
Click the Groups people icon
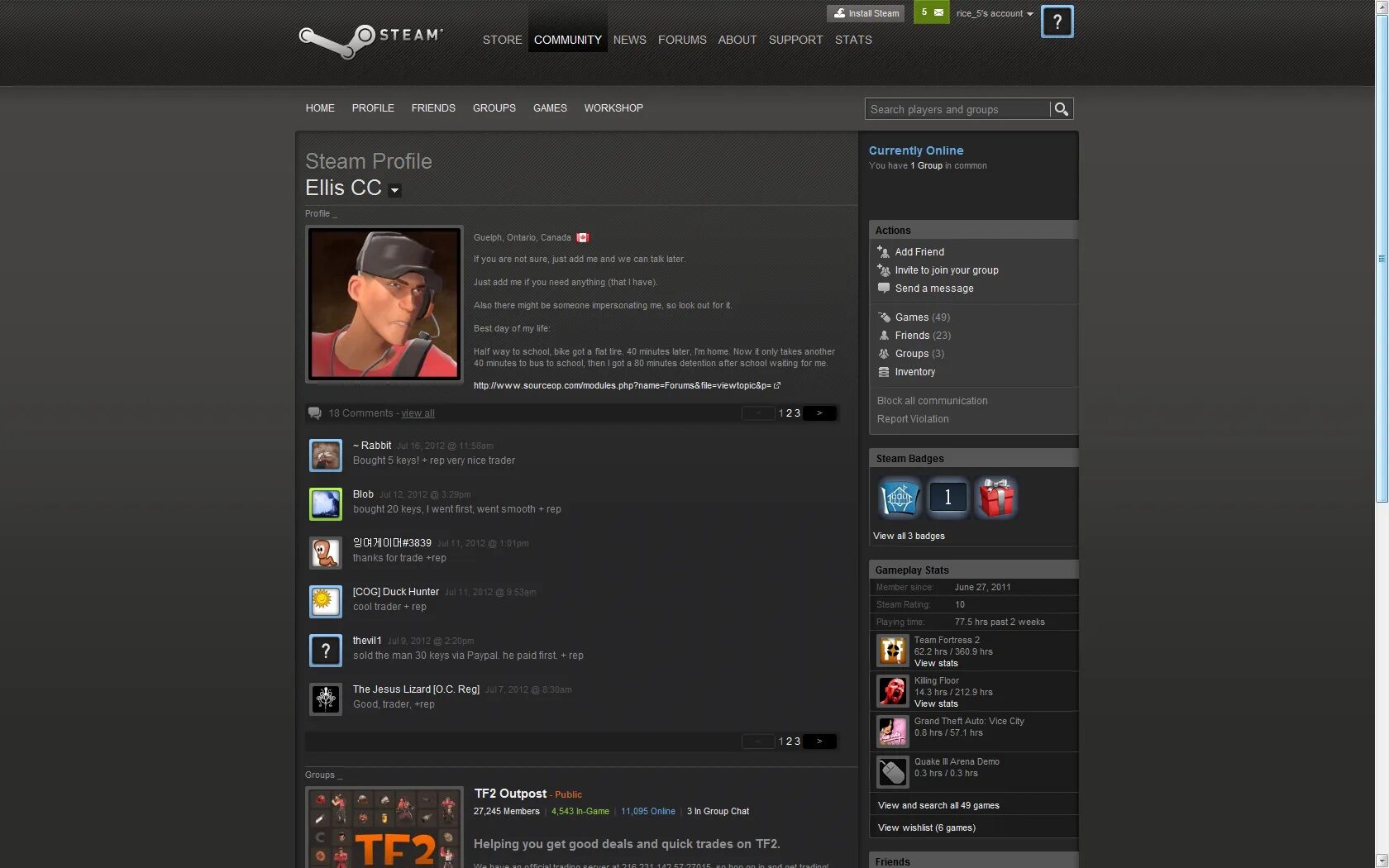[883, 354]
